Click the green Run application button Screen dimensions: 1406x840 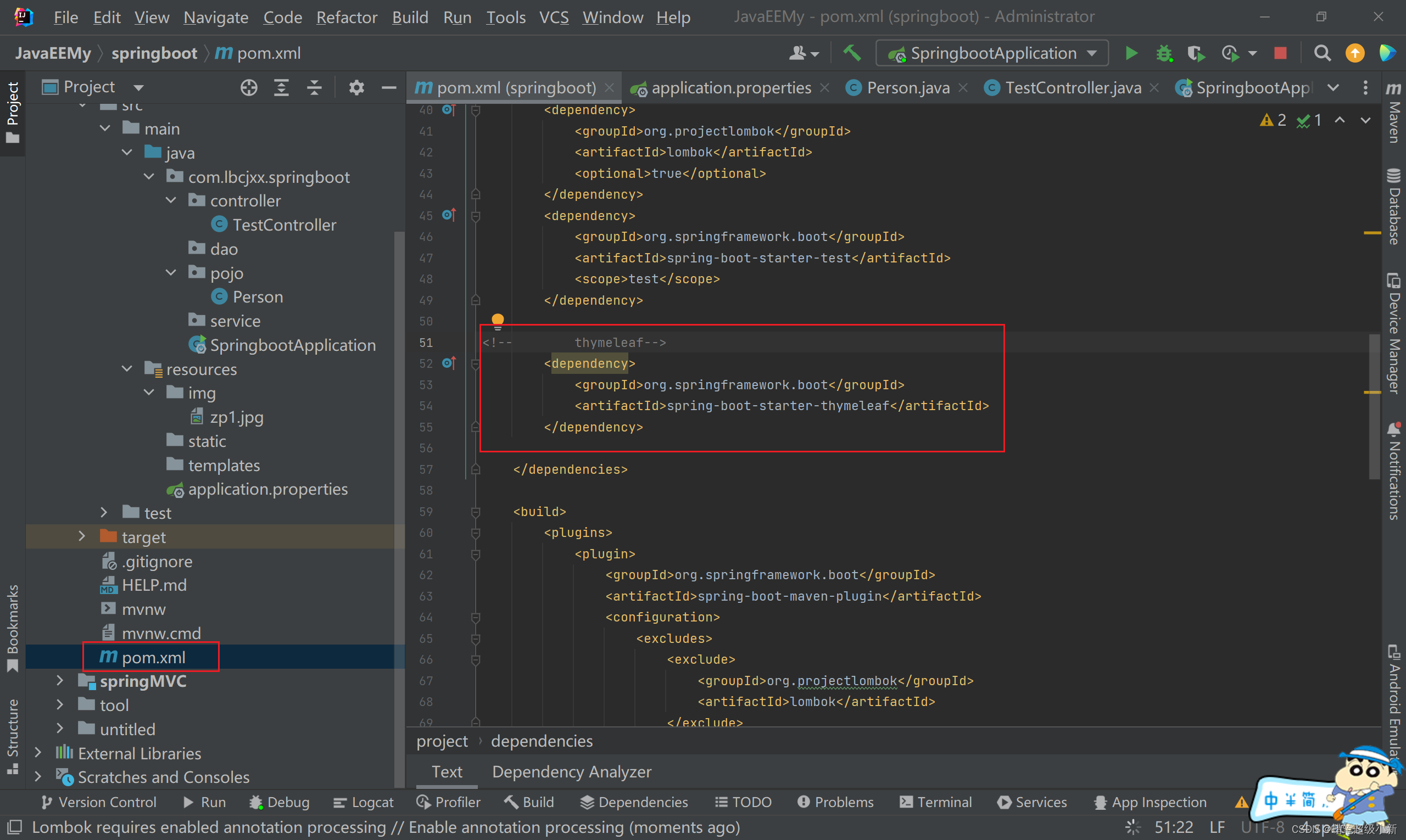point(1131,53)
